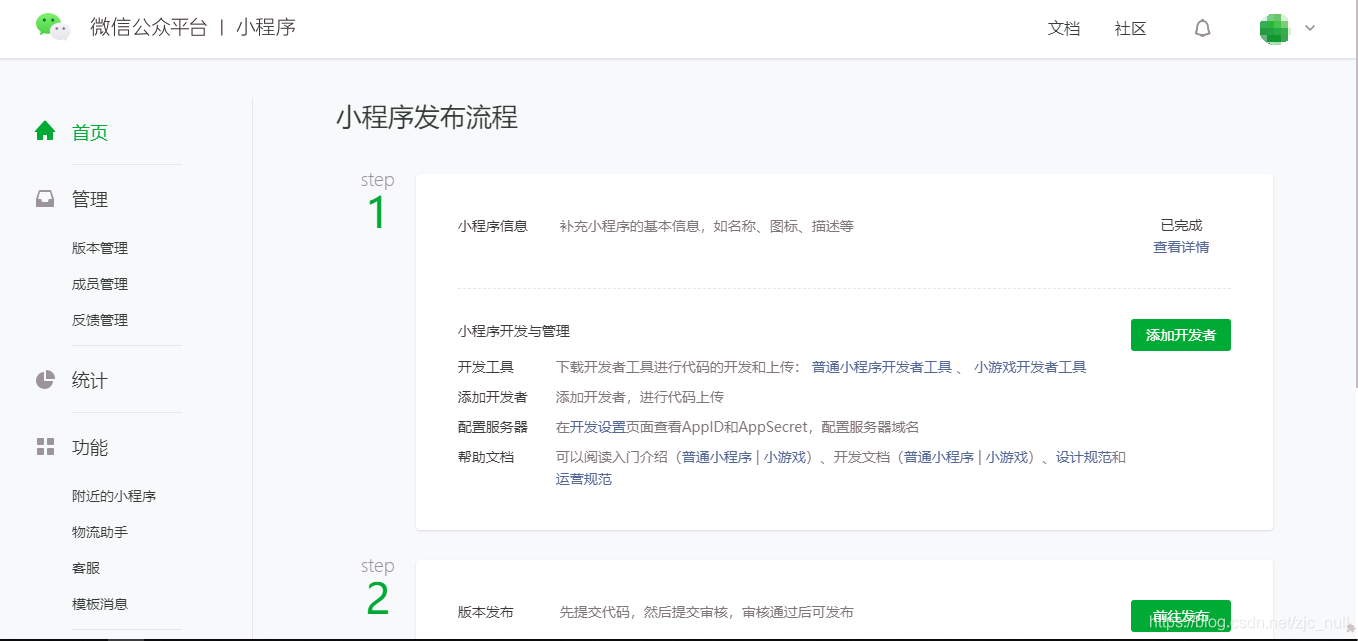Click 小程序发布流程 heading
This screenshot has height=641, width=1358.
[x=427, y=118]
